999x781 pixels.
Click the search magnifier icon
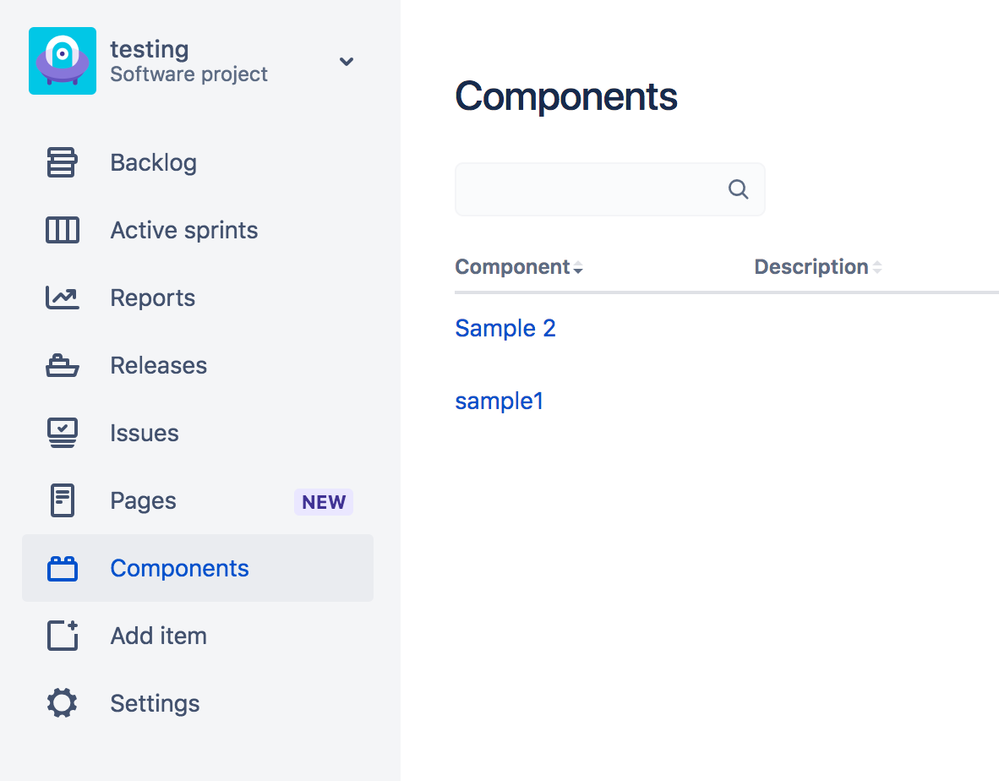pyautogui.click(x=738, y=189)
